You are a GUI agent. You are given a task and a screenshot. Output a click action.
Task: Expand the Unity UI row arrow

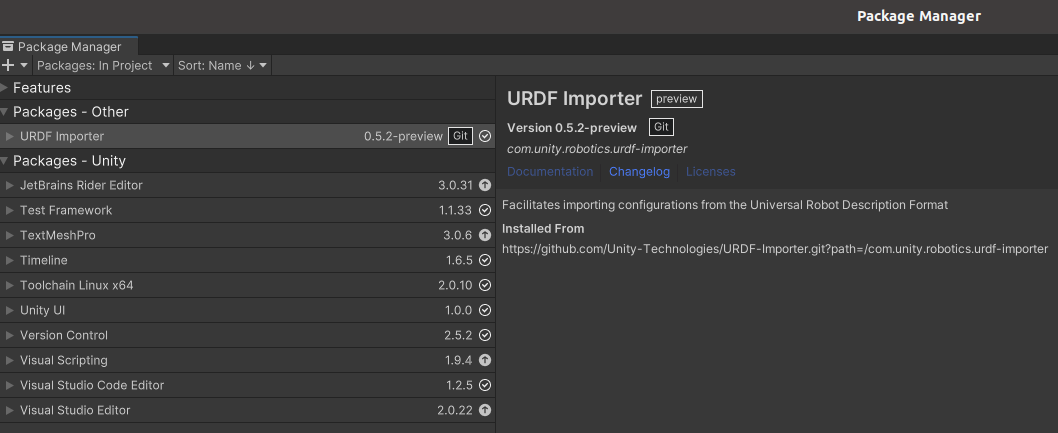tap(9, 310)
